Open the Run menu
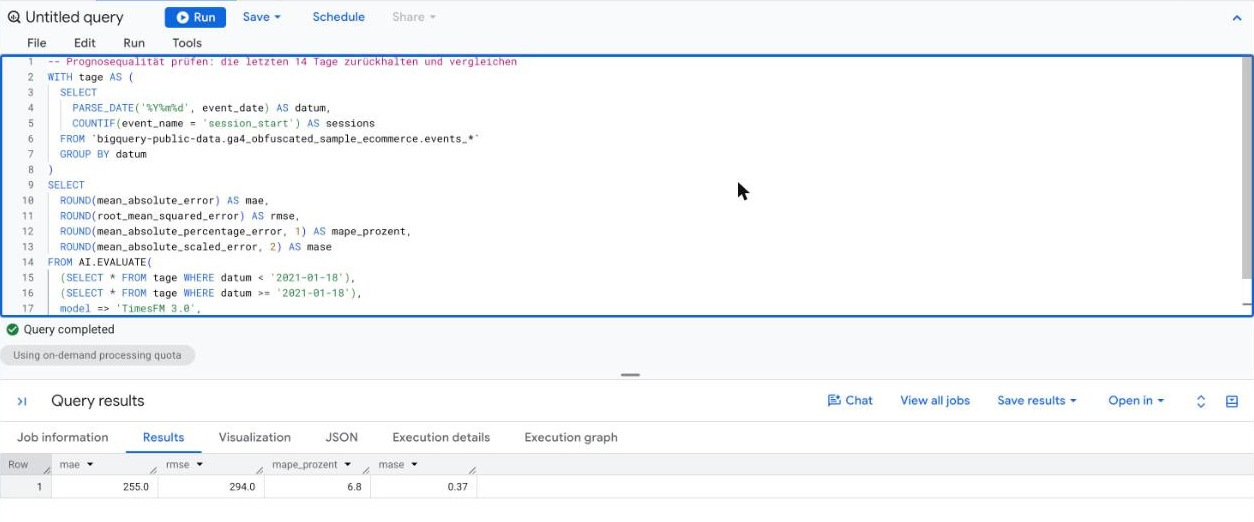The width and height of the screenshot is (1254, 522). [x=134, y=43]
